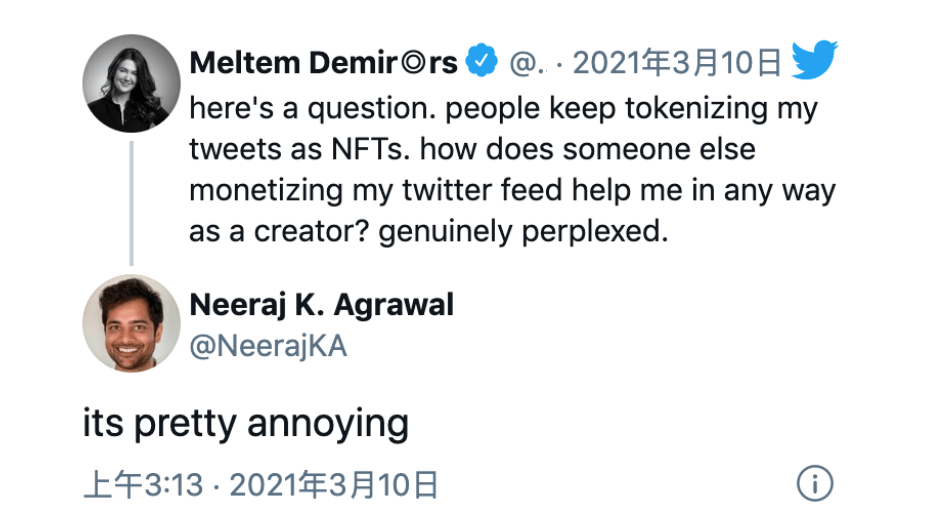Click the blue verified badge

point(483,63)
